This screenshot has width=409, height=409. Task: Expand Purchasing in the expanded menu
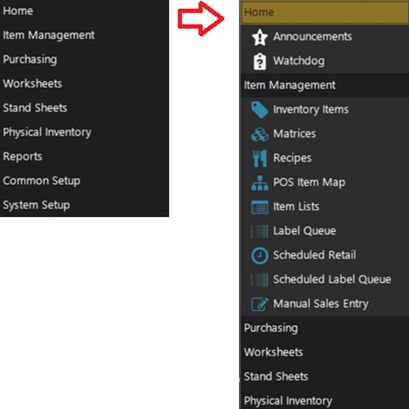325,328
